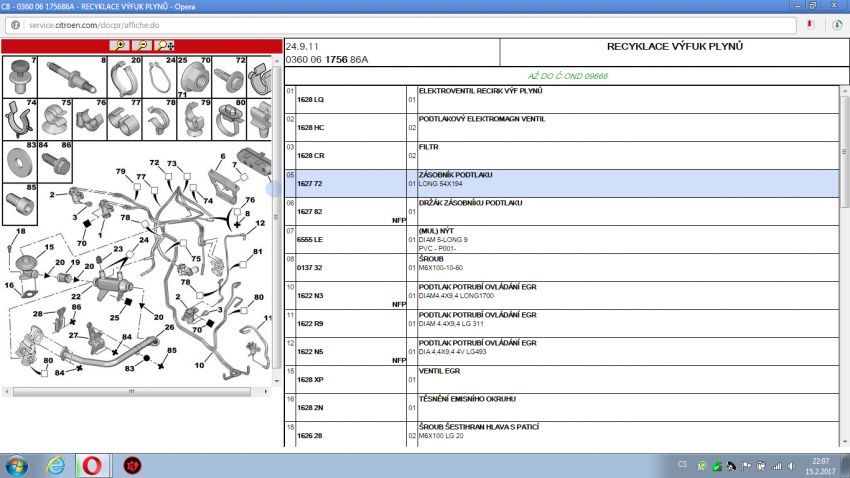850x478 pixels.
Task: Open part number 1628 CR
Action: (x=310, y=156)
